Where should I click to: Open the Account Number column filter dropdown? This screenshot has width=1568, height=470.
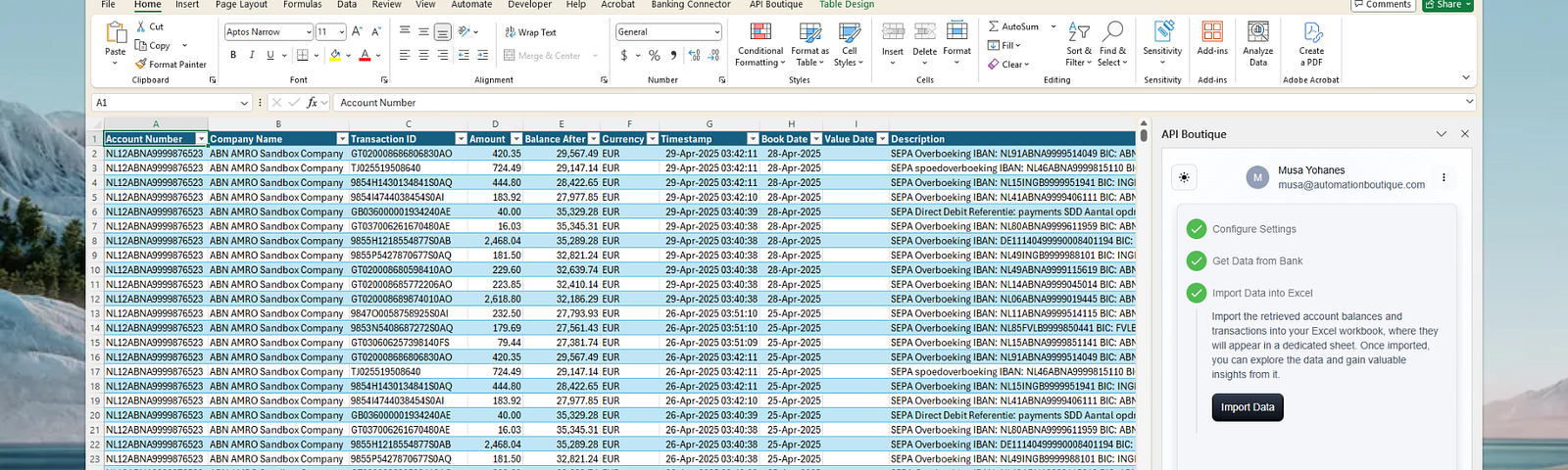click(x=201, y=139)
